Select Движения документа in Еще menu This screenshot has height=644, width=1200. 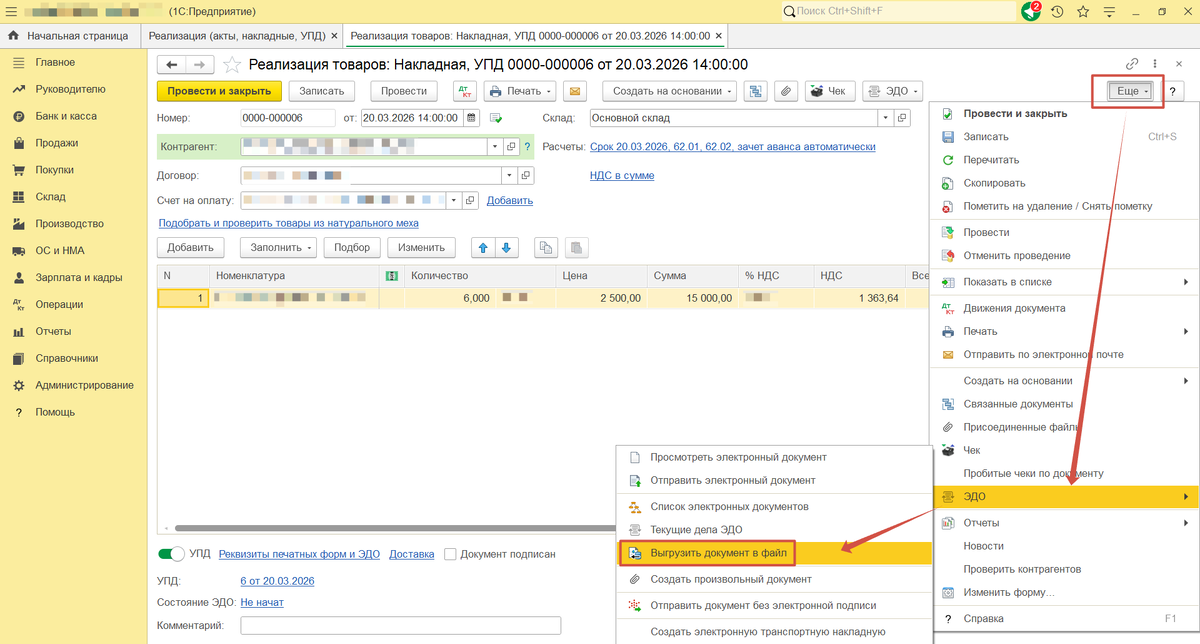coord(1065,308)
